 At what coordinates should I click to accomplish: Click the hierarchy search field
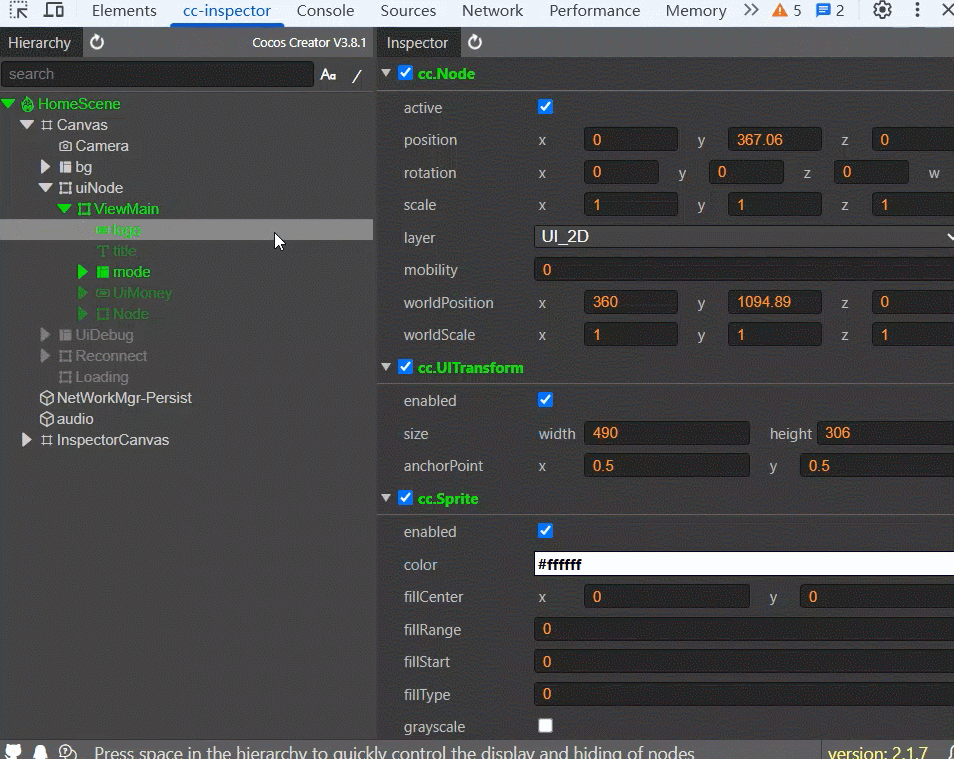pos(158,74)
